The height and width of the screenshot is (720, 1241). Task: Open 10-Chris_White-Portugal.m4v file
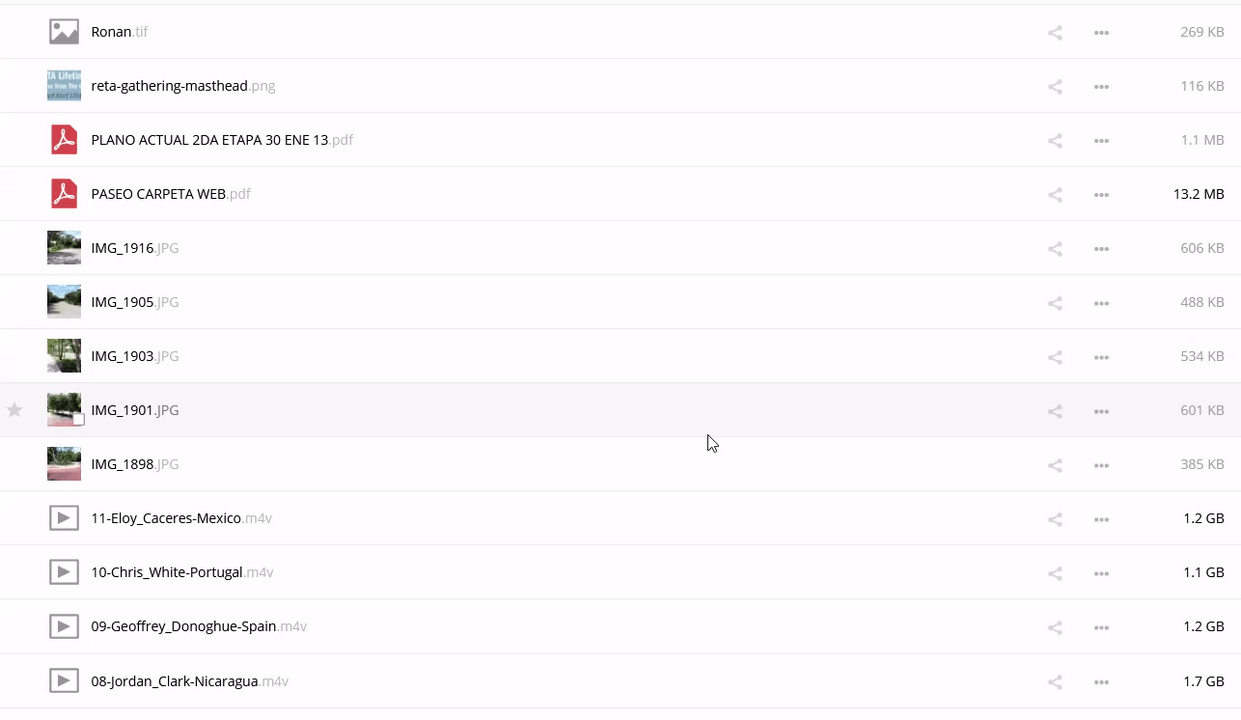coord(167,572)
